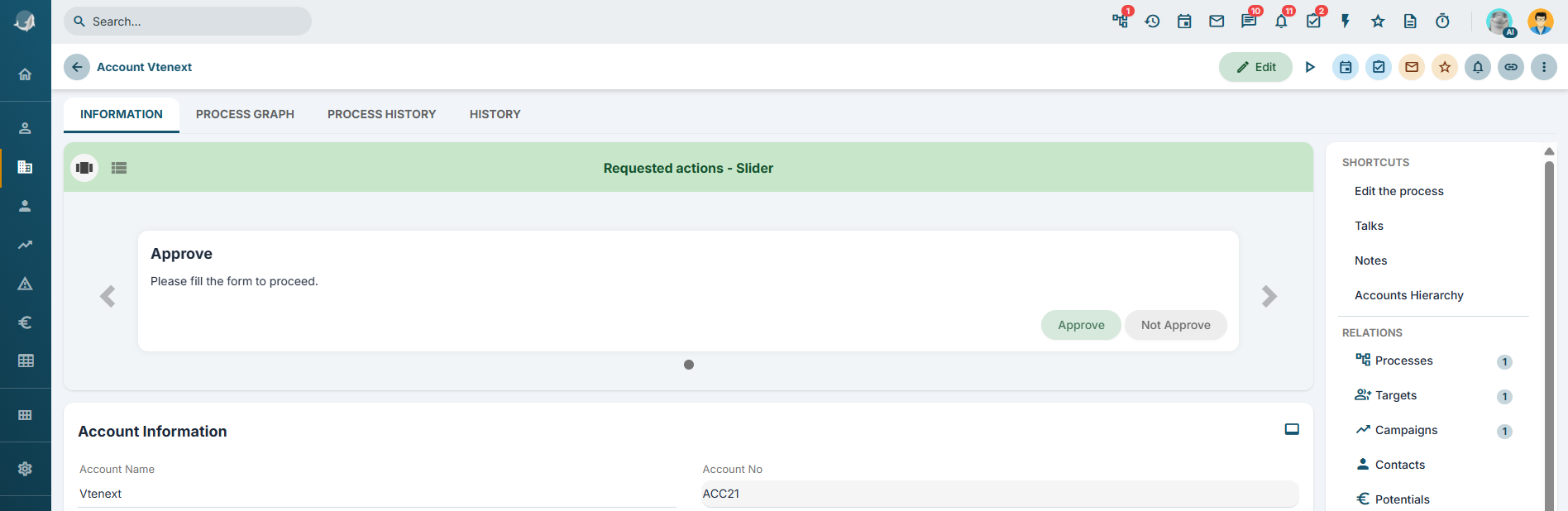Image resolution: width=1568 pixels, height=511 pixels.
Task: Open recent history clock icon in header
Action: pyautogui.click(x=1152, y=21)
